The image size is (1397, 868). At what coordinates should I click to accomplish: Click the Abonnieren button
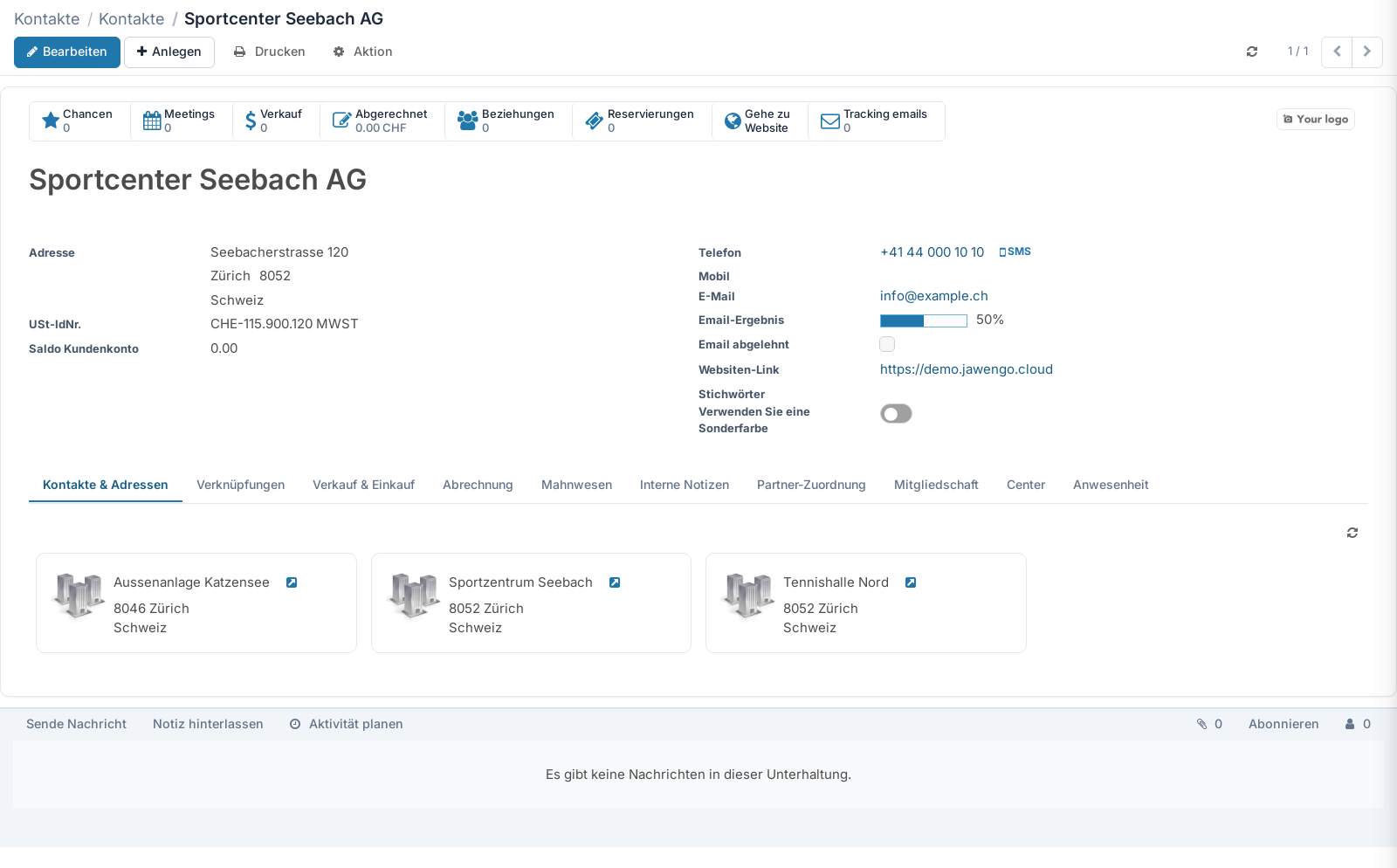pos(1283,724)
